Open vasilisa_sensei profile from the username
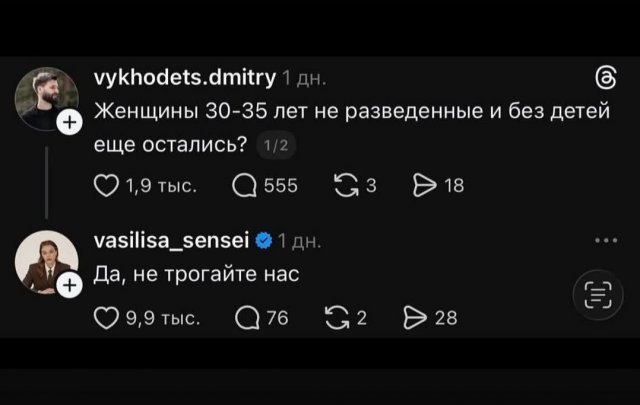The height and width of the screenshot is (405, 640). [x=171, y=240]
